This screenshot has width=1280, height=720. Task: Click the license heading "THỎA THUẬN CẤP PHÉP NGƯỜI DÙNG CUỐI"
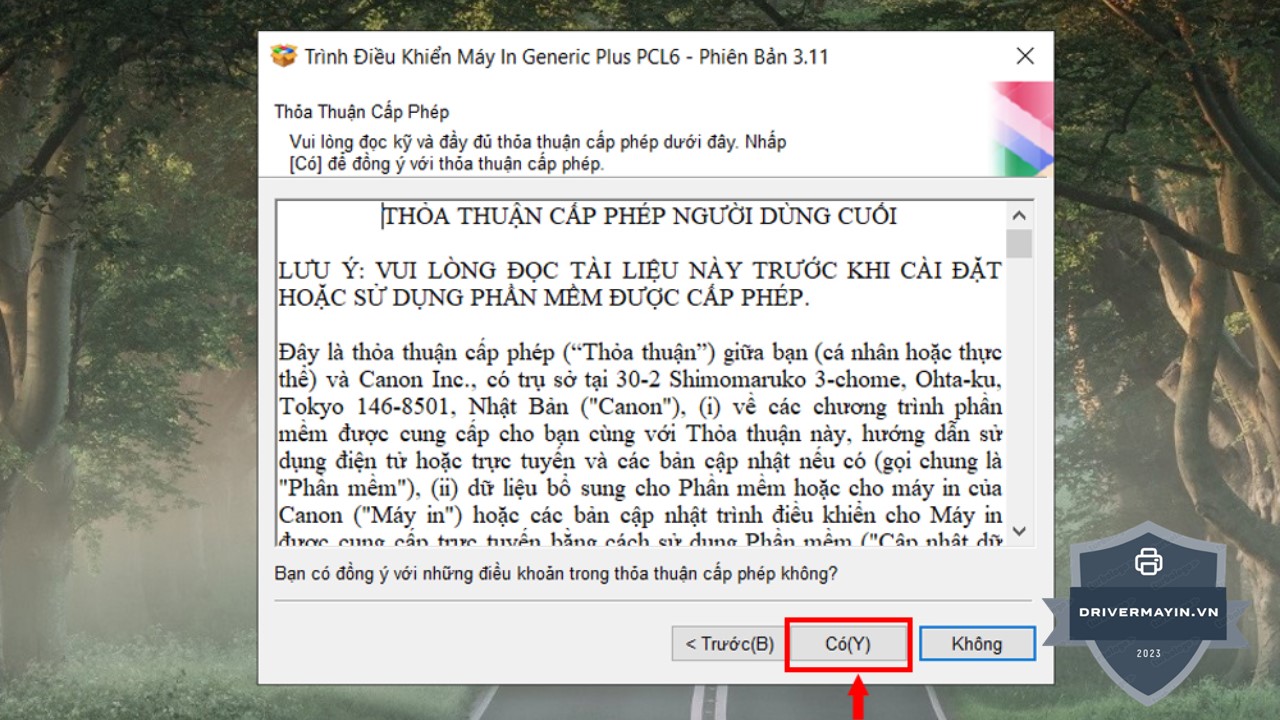coord(640,216)
